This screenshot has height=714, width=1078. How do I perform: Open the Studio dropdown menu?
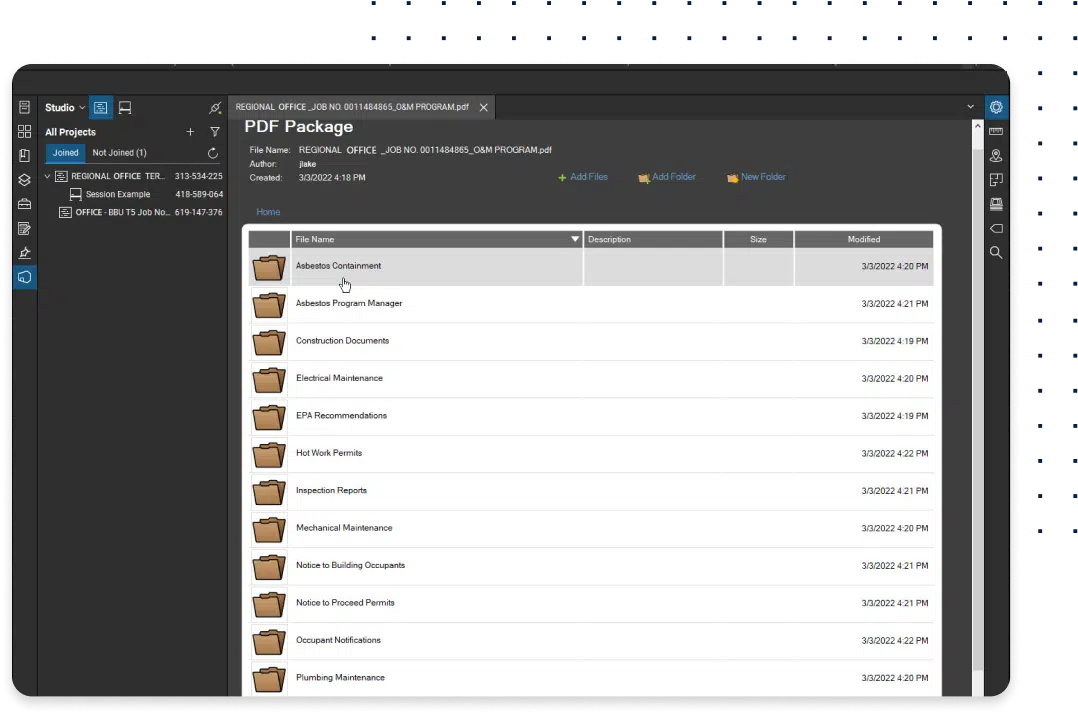point(65,107)
